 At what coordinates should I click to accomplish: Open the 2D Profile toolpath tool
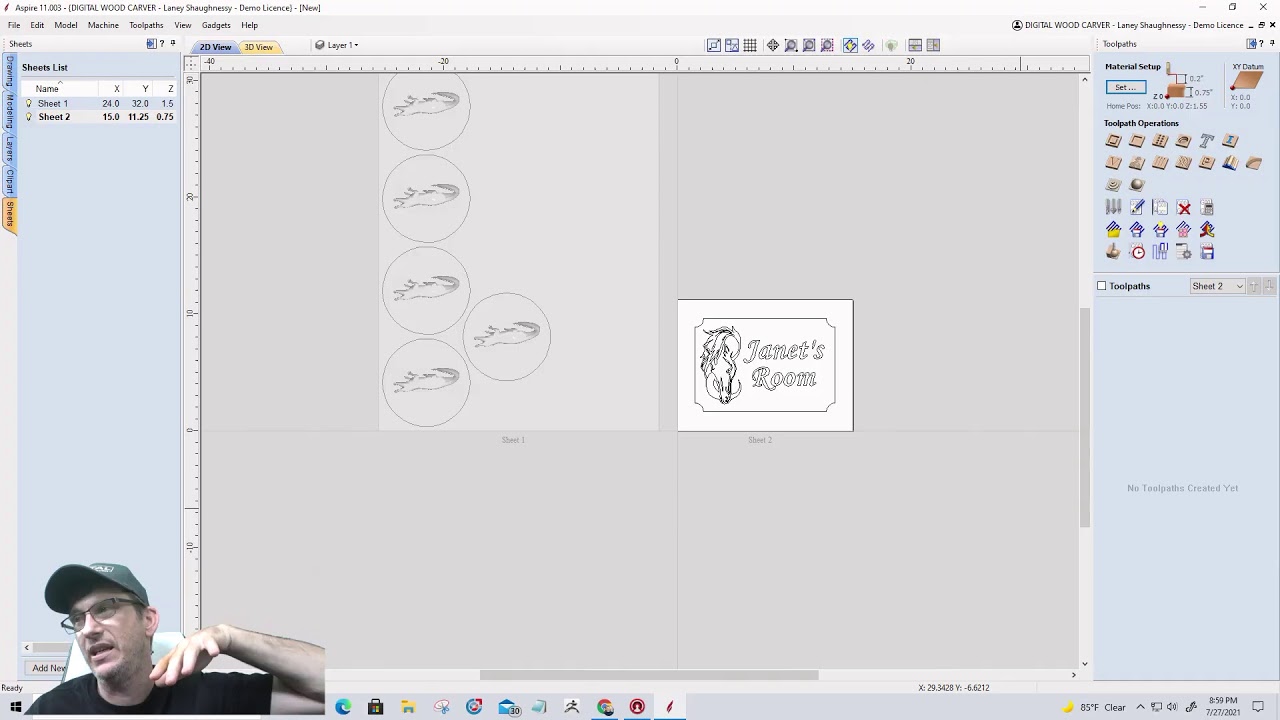1113,141
